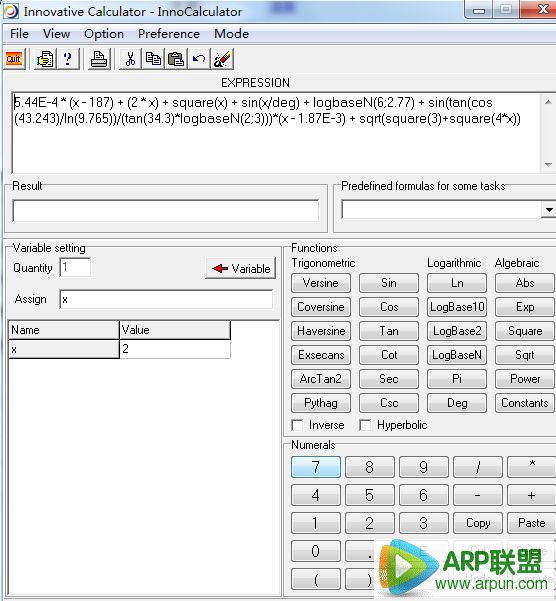
Task: Click the Deg button
Action: click(457, 403)
